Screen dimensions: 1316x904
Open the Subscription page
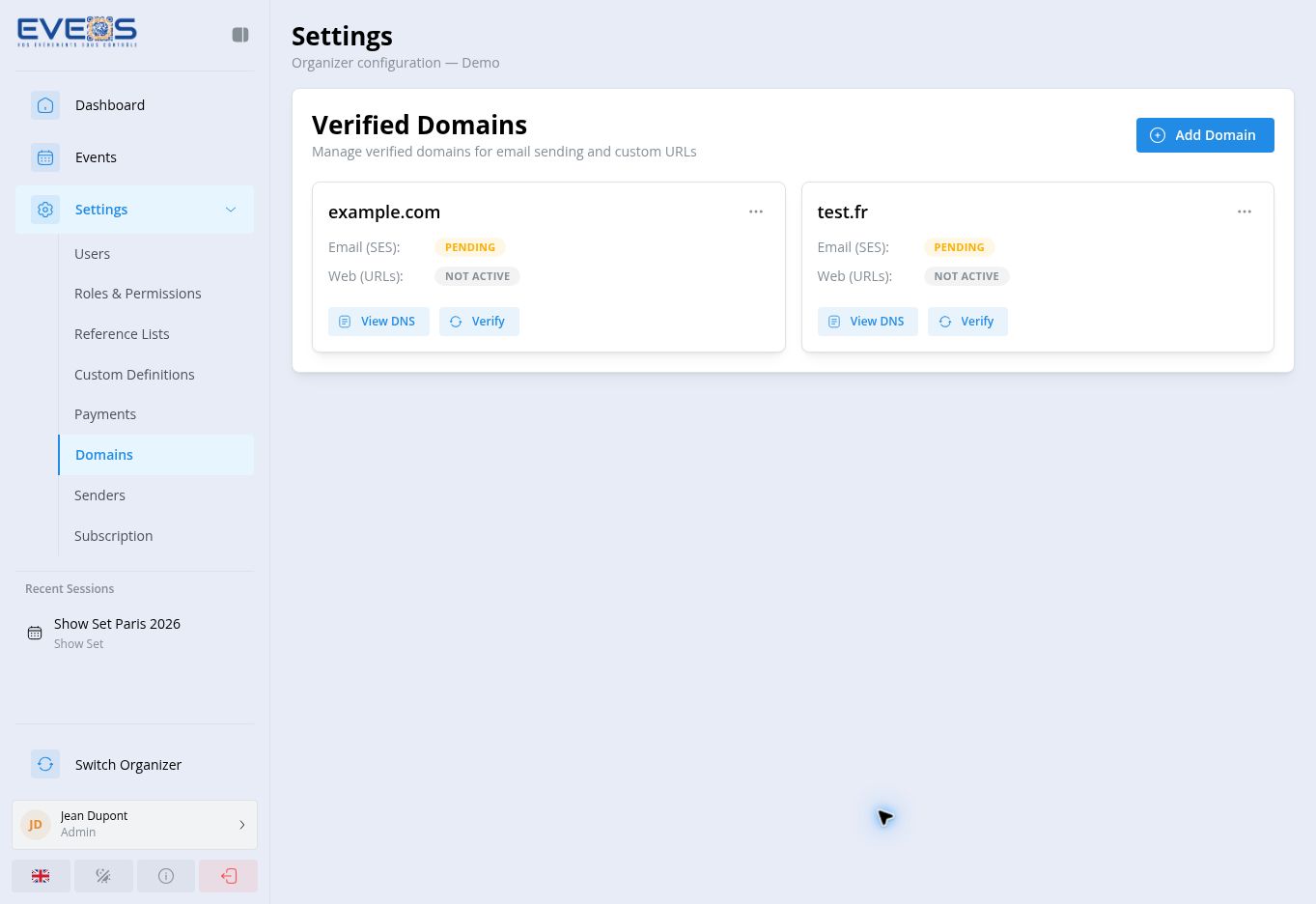click(156, 536)
